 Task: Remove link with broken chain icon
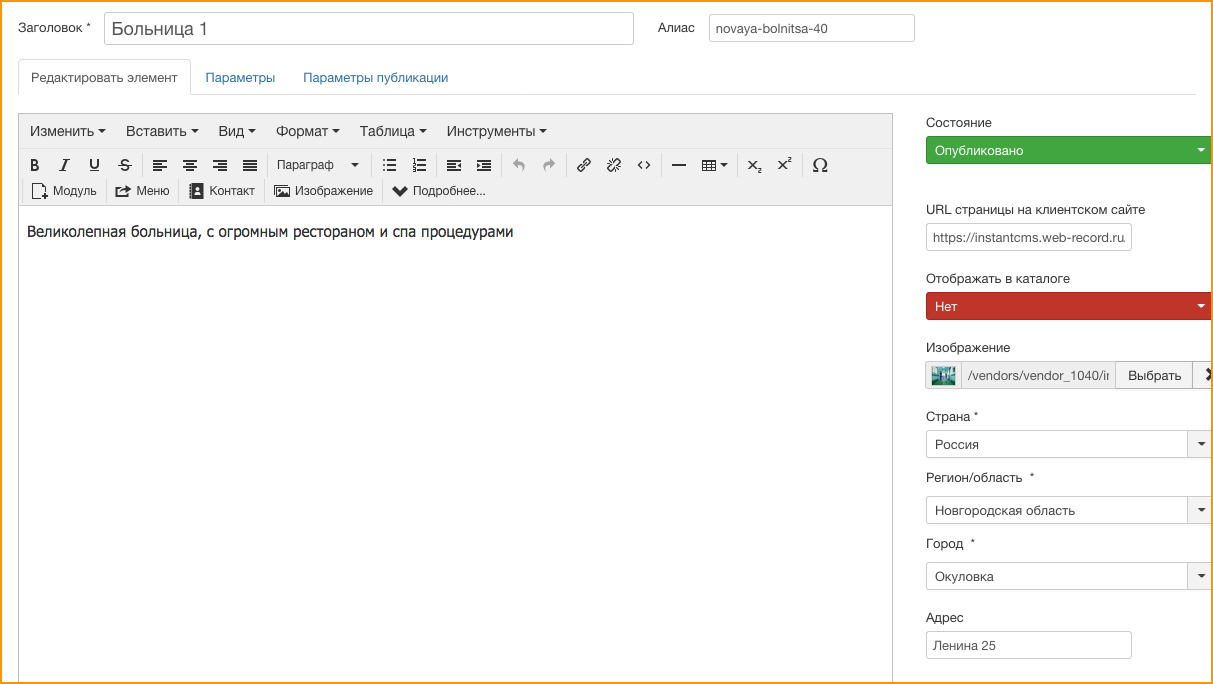click(x=614, y=165)
